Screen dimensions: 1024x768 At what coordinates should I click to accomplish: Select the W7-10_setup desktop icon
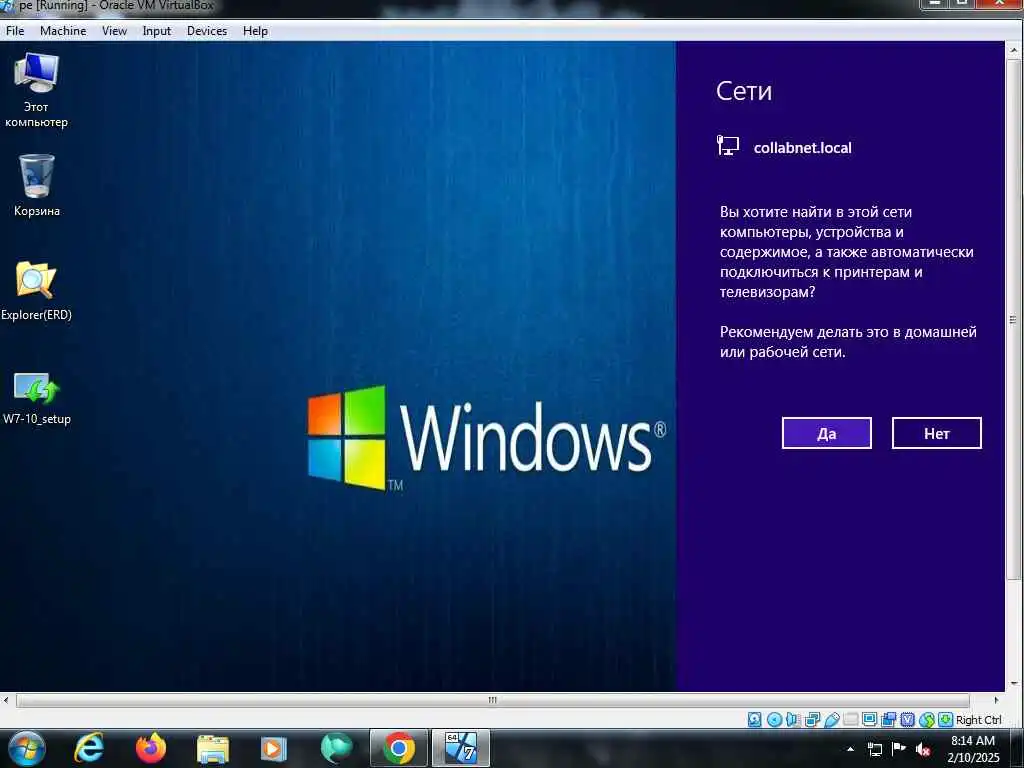click(x=37, y=398)
